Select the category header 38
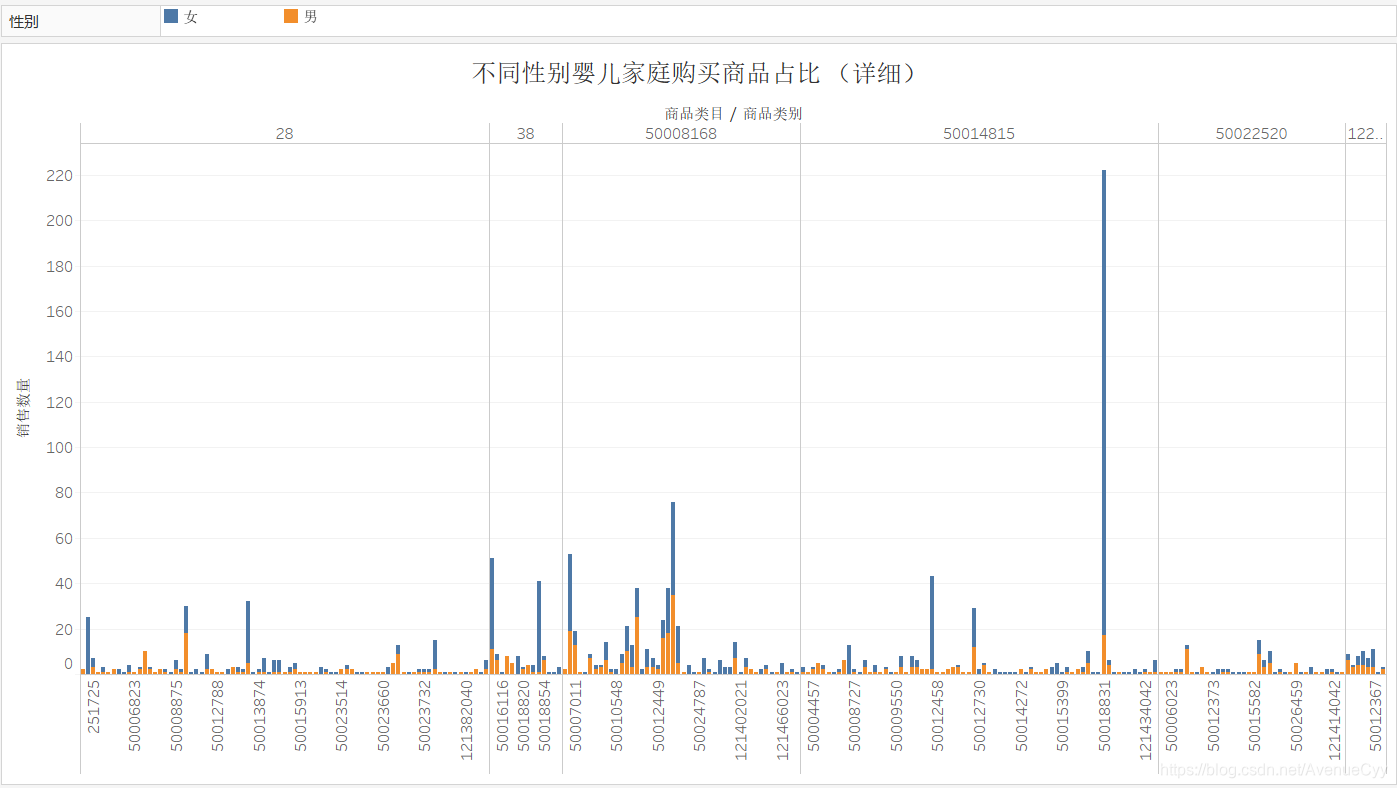The image size is (1397, 788). click(526, 133)
